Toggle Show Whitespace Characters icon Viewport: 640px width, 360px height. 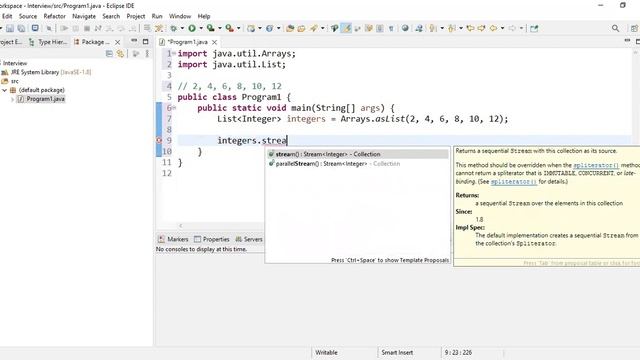pos(391,28)
